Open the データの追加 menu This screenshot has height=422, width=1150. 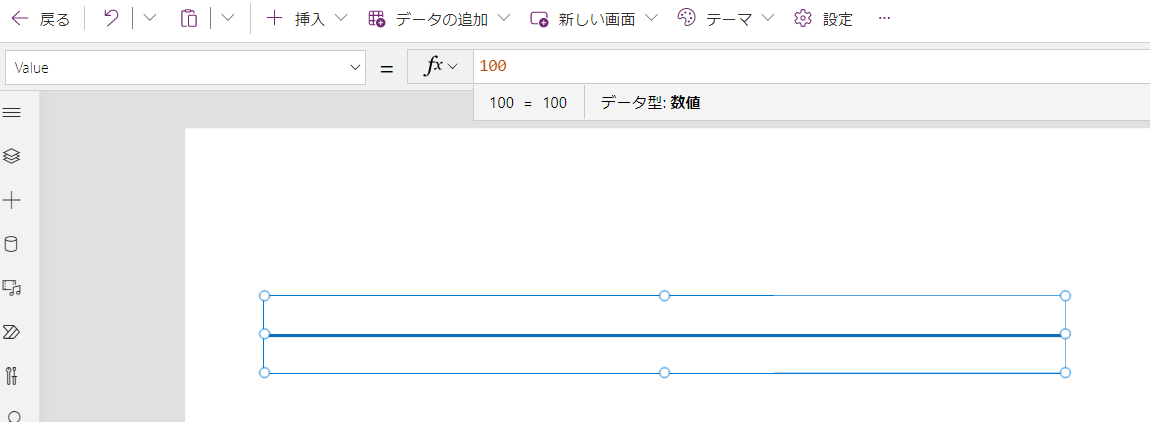439,19
